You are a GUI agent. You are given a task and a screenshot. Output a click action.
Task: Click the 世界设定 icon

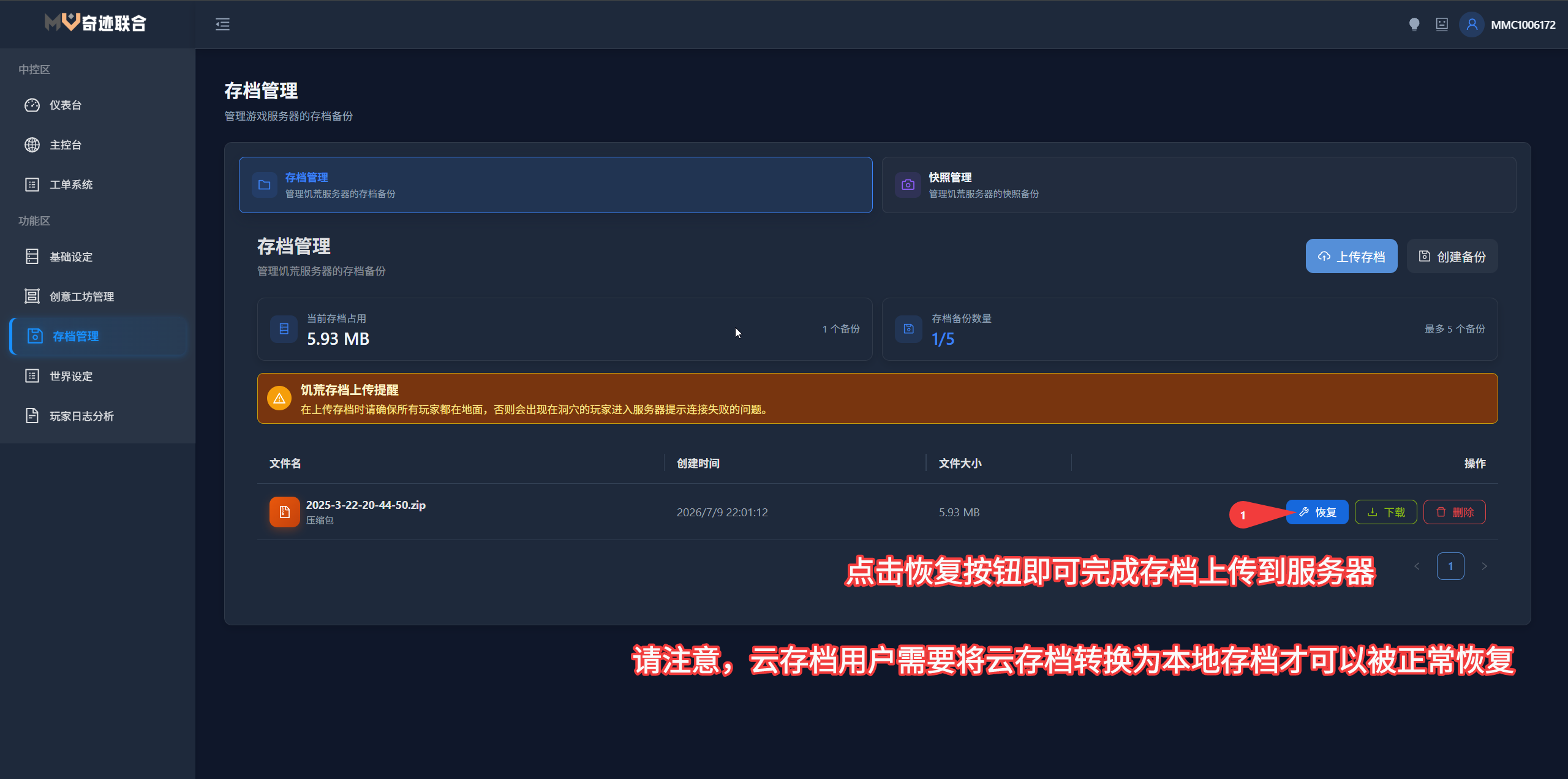[32, 376]
